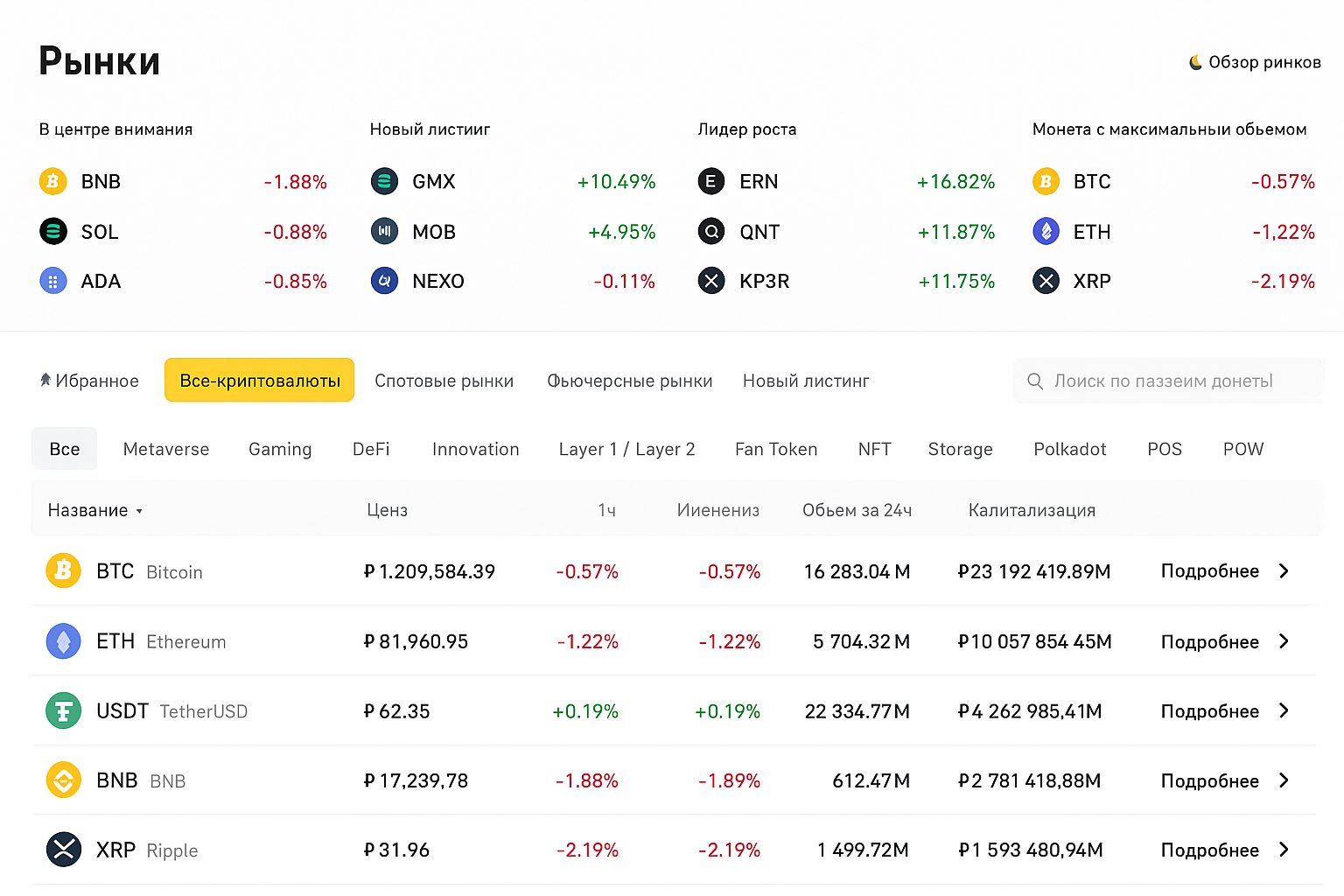Click the ERN icon under growth leaders
Screen dimensions: 1344x896
coord(711,181)
